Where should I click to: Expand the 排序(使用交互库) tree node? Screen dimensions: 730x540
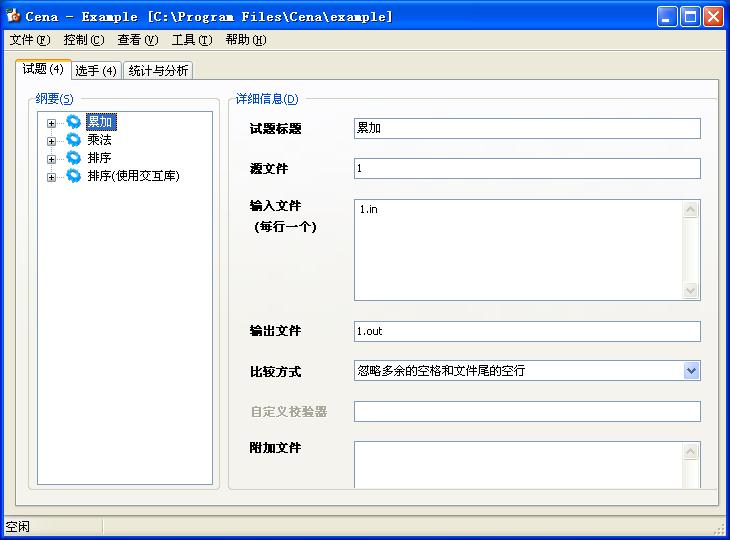(51, 177)
